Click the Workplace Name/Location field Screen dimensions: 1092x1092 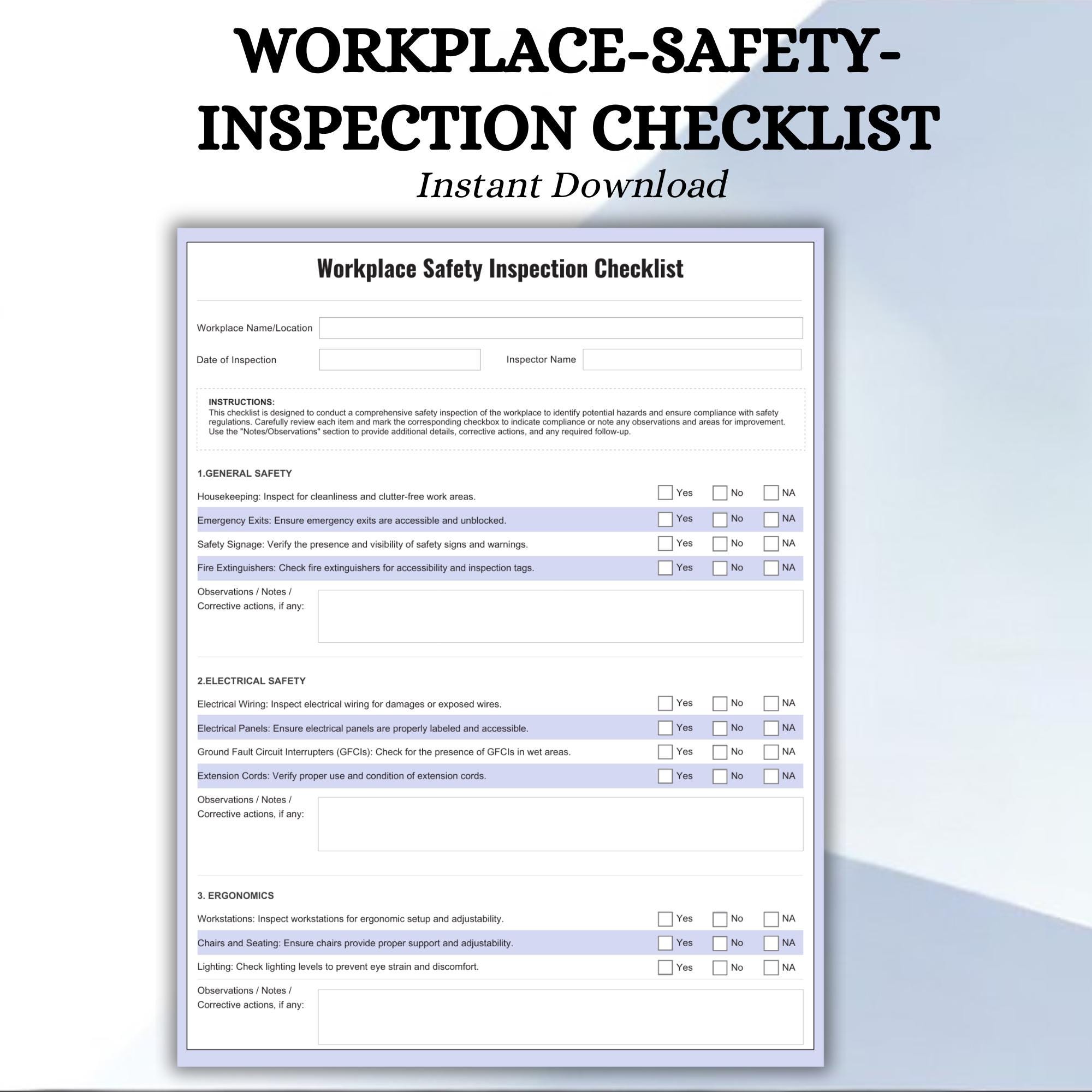(561, 328)
